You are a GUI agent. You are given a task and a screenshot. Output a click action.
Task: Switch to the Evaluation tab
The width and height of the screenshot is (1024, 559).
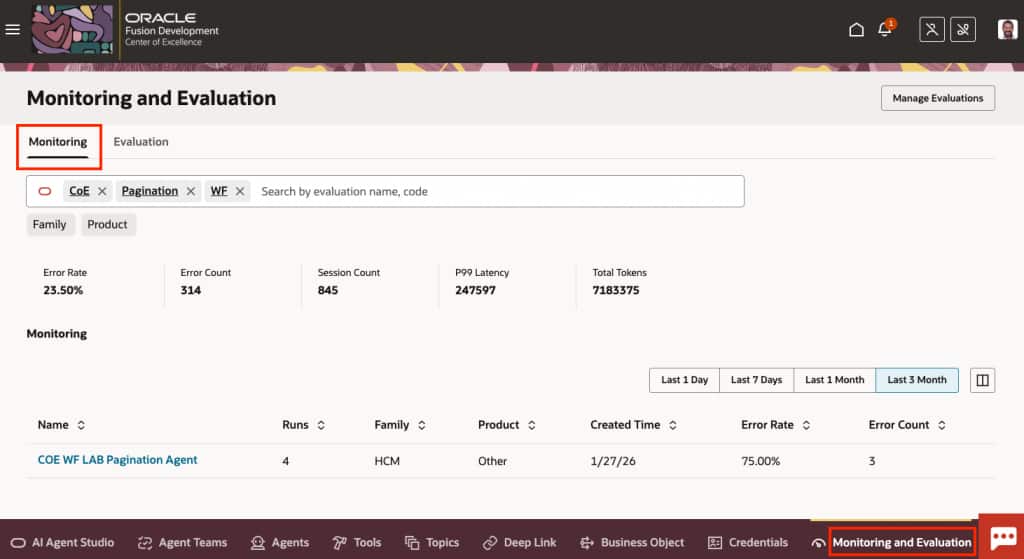coord(141,142)
